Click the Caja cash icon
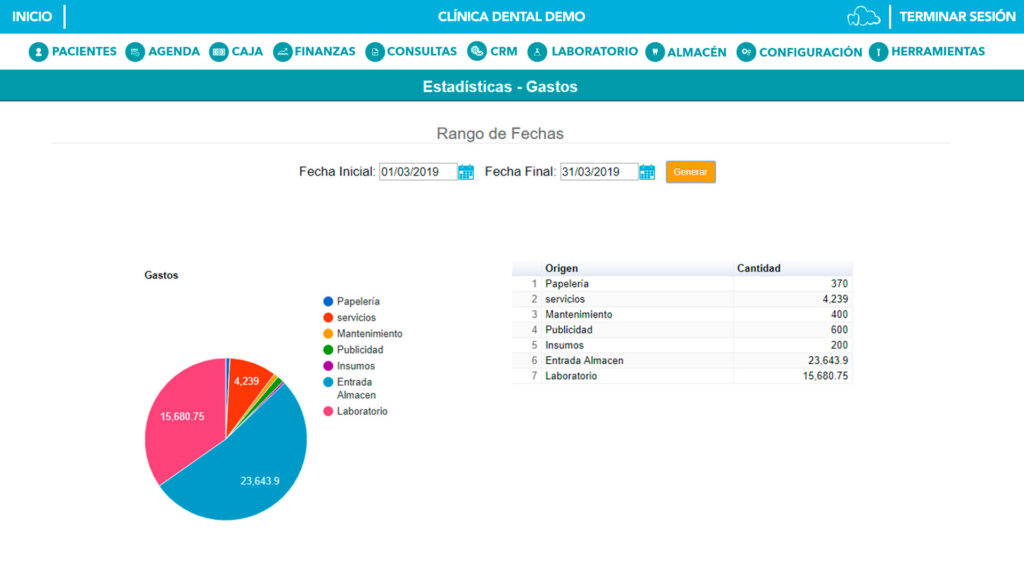1024x576 pixels. [219, 52]
